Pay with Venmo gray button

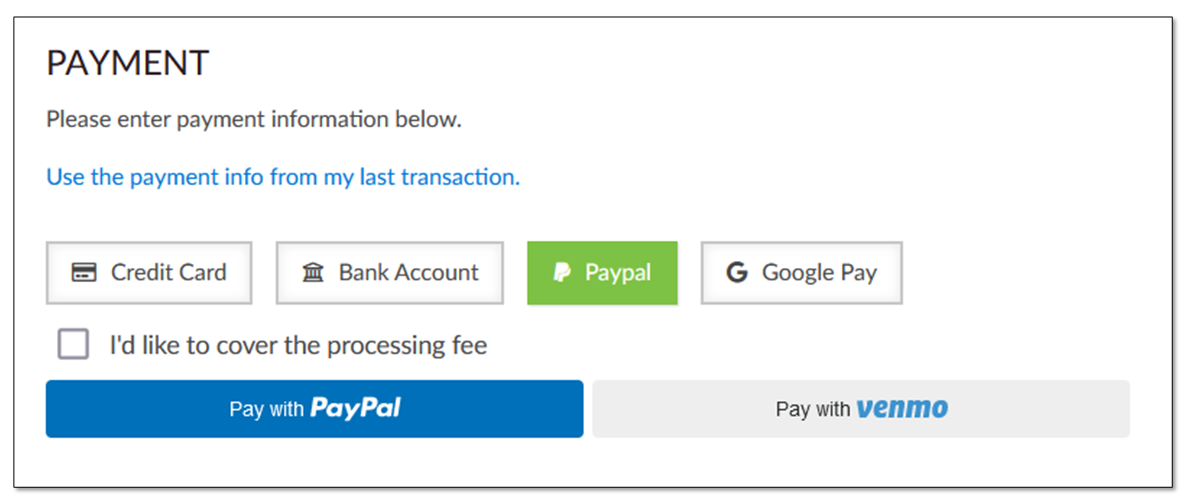point(861,409)
